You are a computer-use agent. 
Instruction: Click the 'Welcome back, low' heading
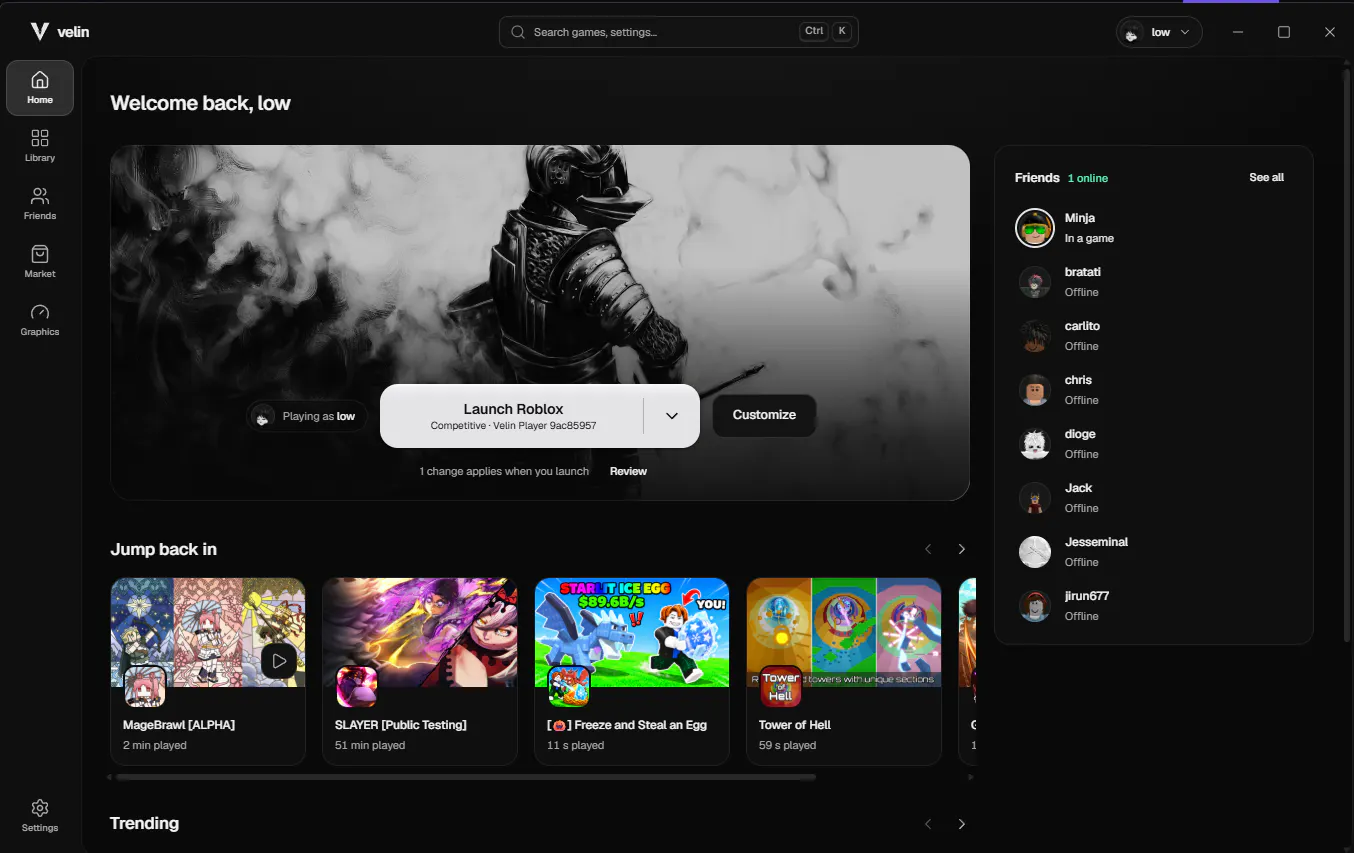(x=200, y=103)
